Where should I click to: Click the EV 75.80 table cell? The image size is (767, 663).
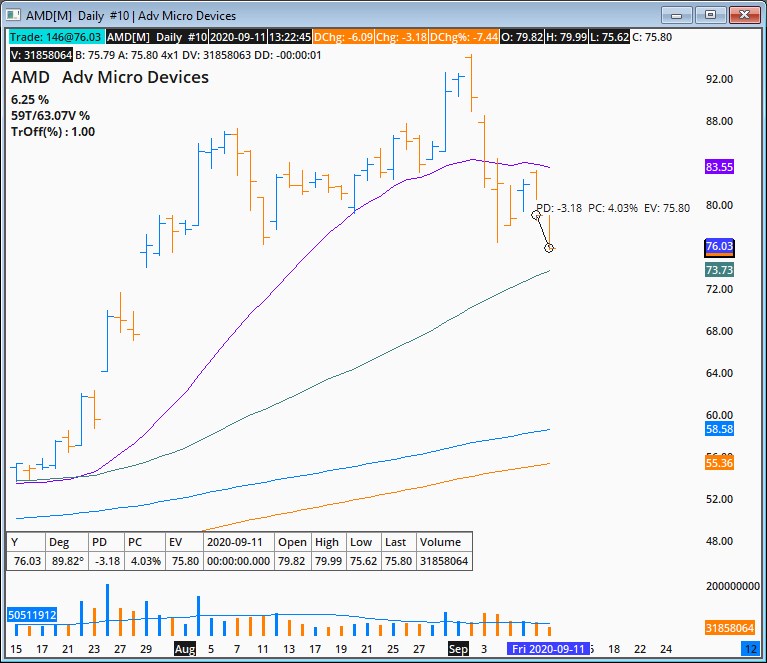coord(184,561)
